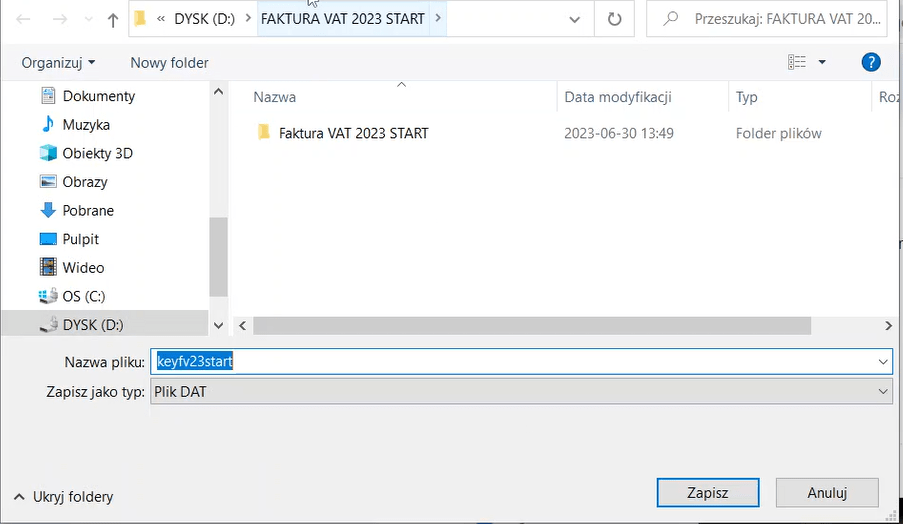Click the Zapisz button
The image size is (903, 524).
[707, 492]
